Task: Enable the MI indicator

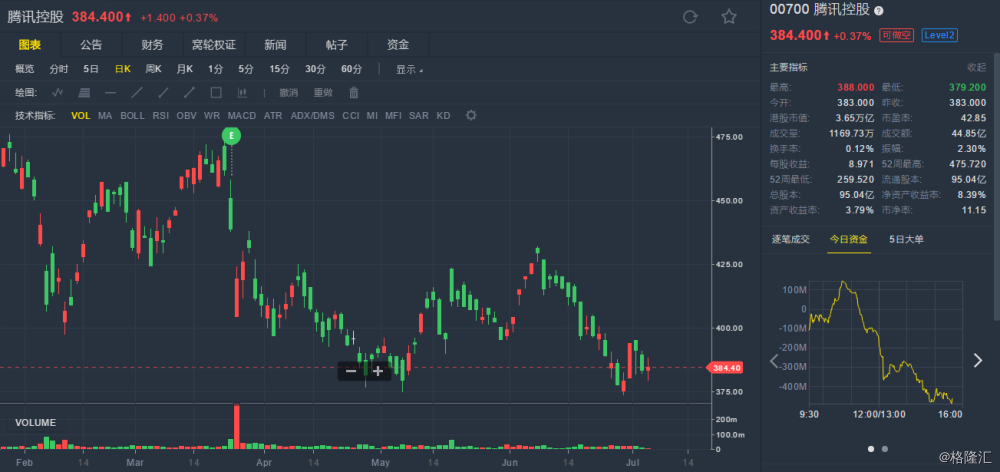Action: pos(372,115)
